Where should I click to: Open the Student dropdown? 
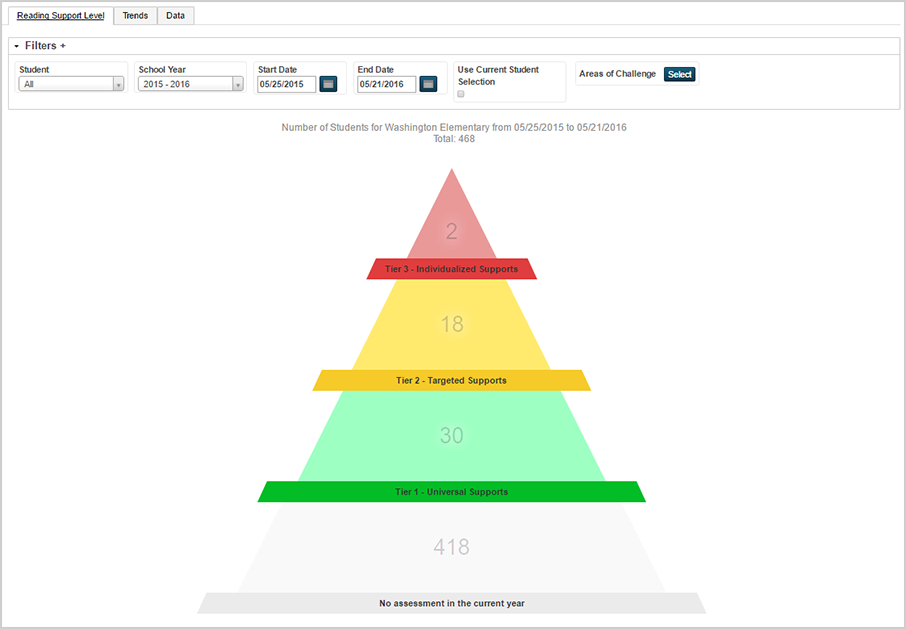pyautogui.click(x=71, y=84)
